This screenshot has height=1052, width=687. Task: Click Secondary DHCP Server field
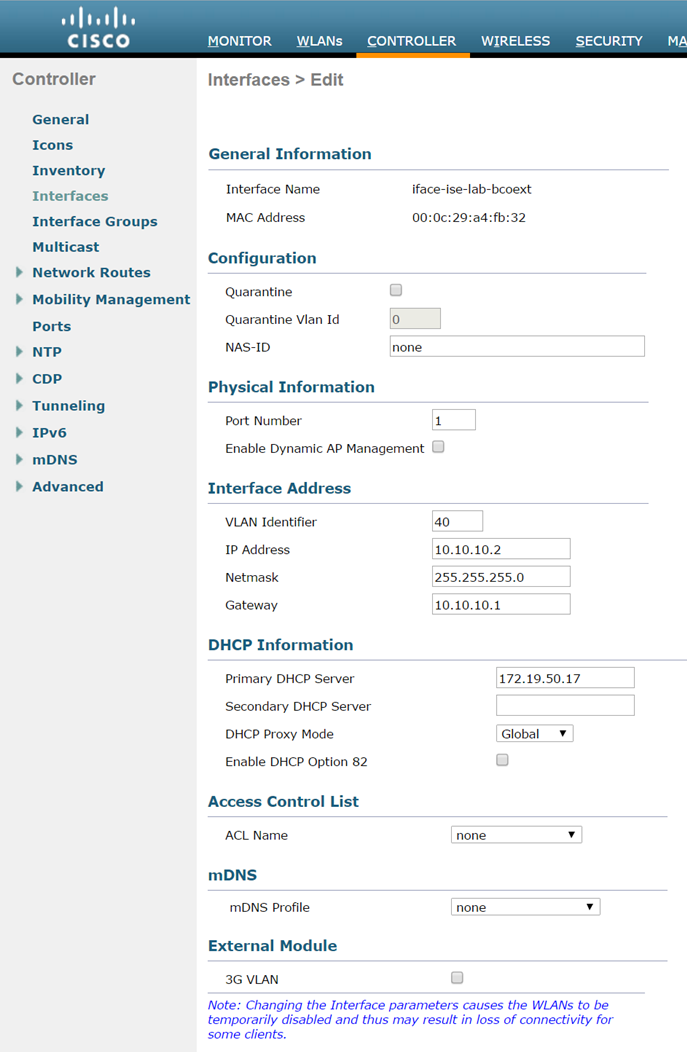566,705
